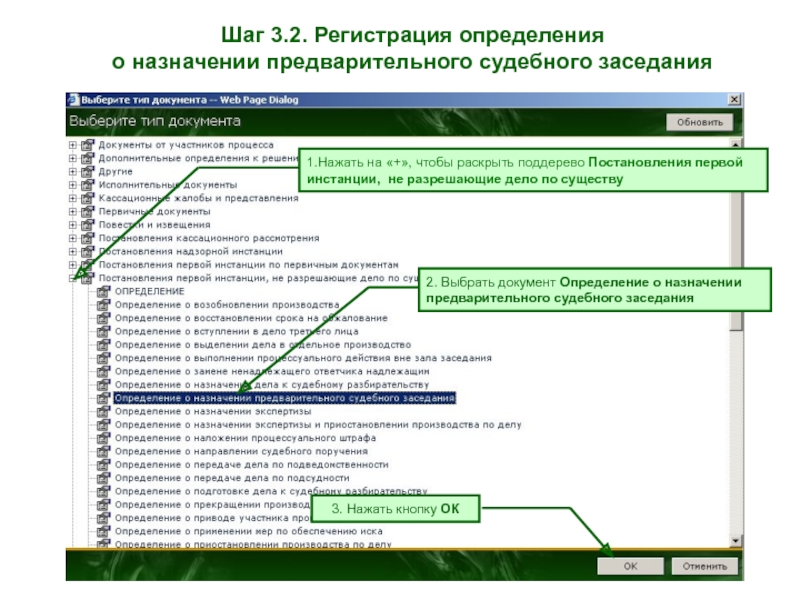Click icon of Определение о назначении дела к разбирательству
The image size is (800, 600).
[x=104, y=384]
